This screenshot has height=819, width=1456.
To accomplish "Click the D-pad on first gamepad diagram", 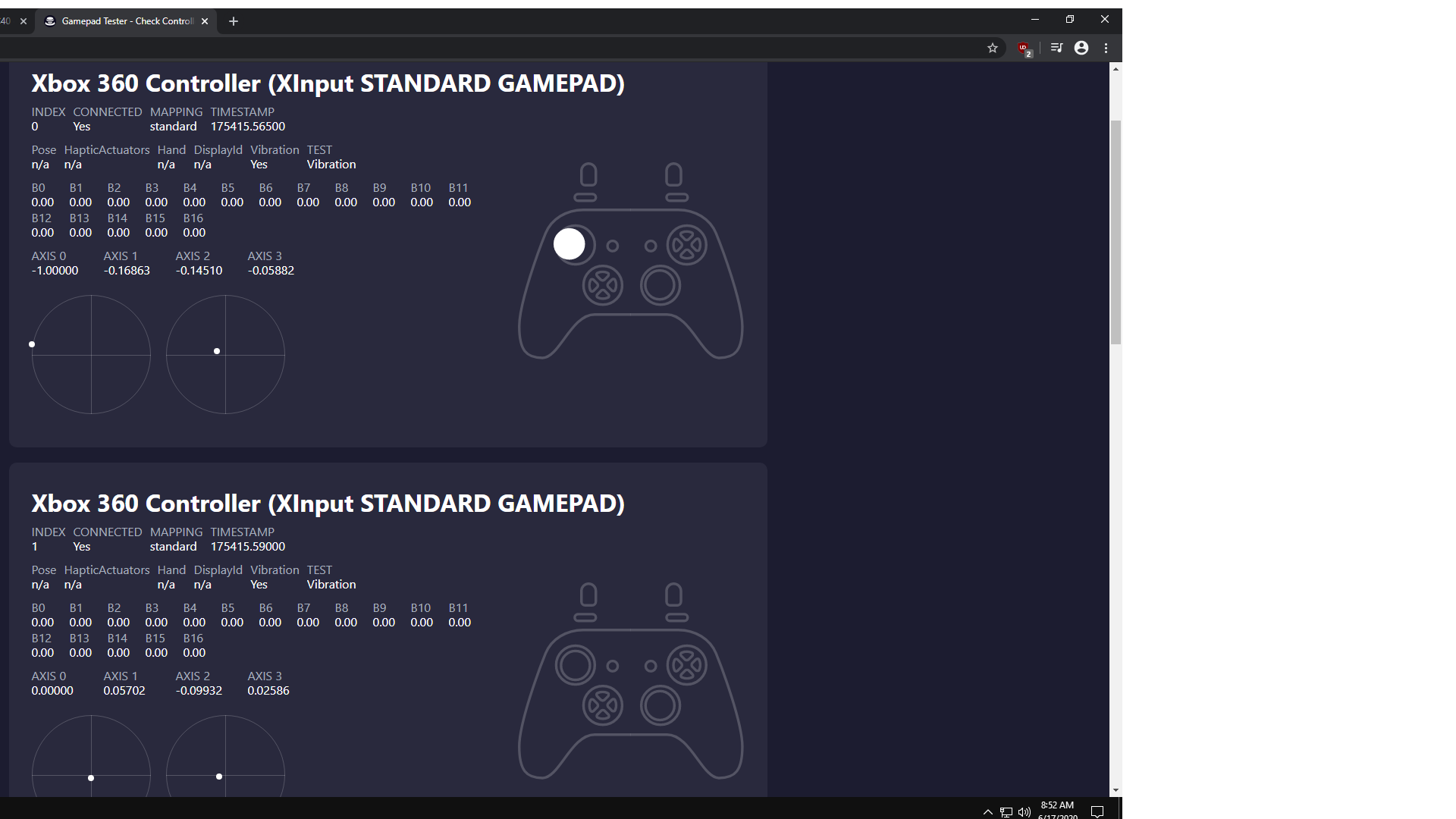I will click(603, 286).
